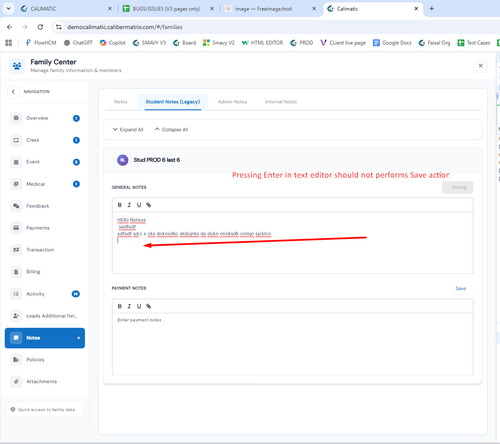500x444 pixels.
Task: Collapse the navigation sidebar chevron
Action: coord(13,91)
